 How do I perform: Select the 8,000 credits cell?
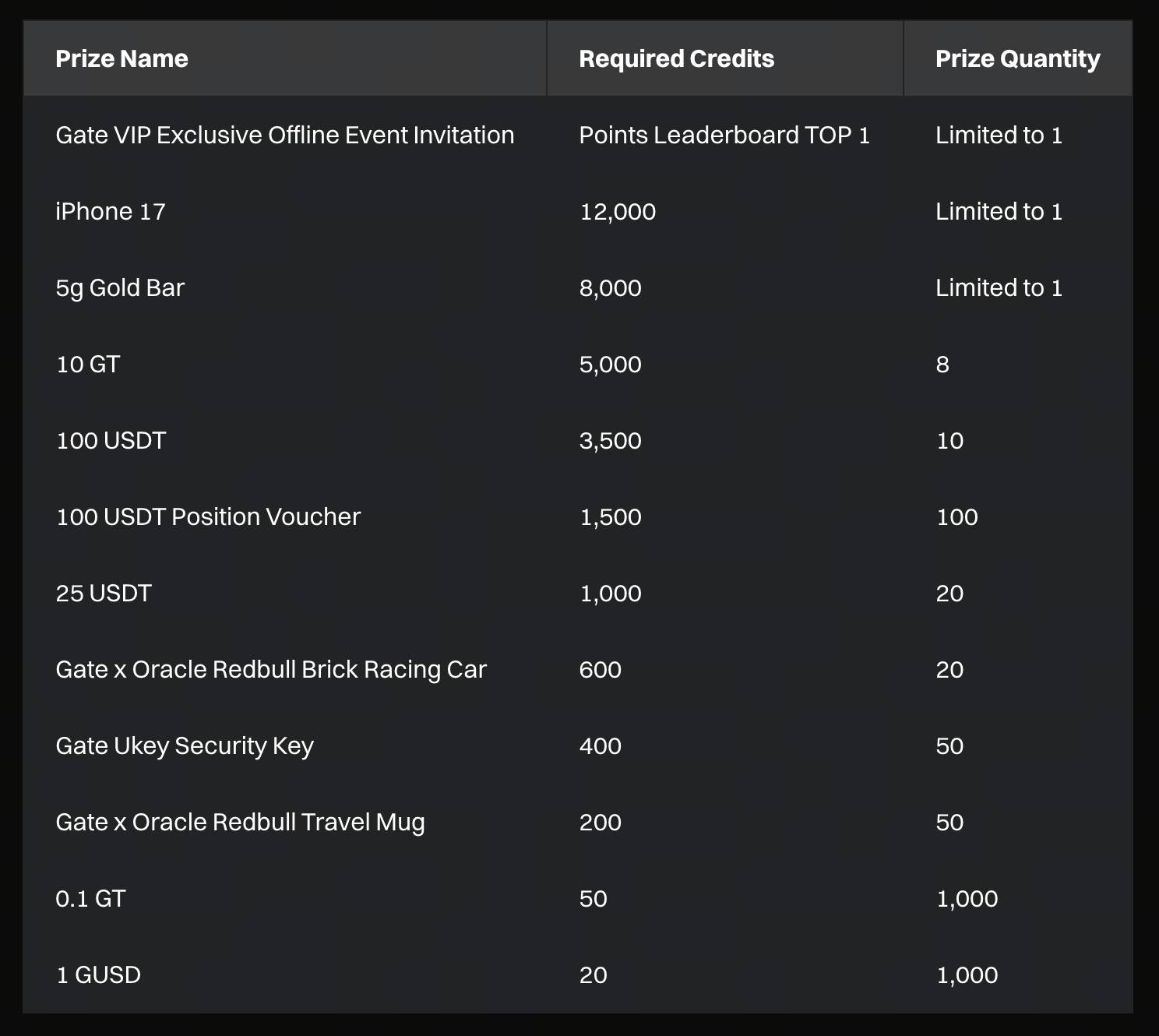click(x=610, y=288)
